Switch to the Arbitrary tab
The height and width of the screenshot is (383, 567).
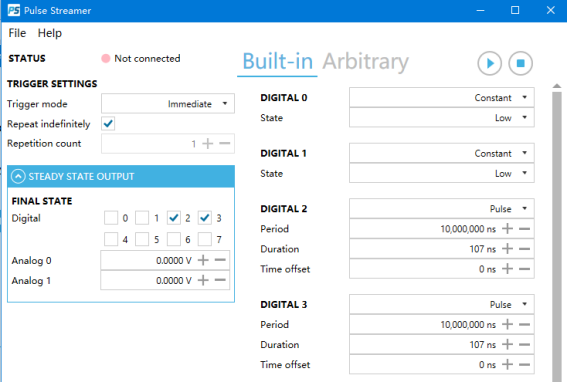[x=366, y=61]
